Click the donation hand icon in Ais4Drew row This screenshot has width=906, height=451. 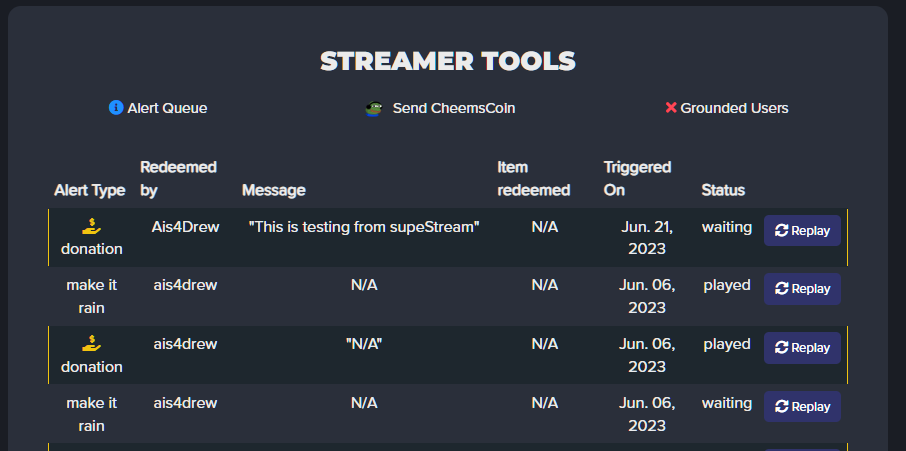point(91,228)
